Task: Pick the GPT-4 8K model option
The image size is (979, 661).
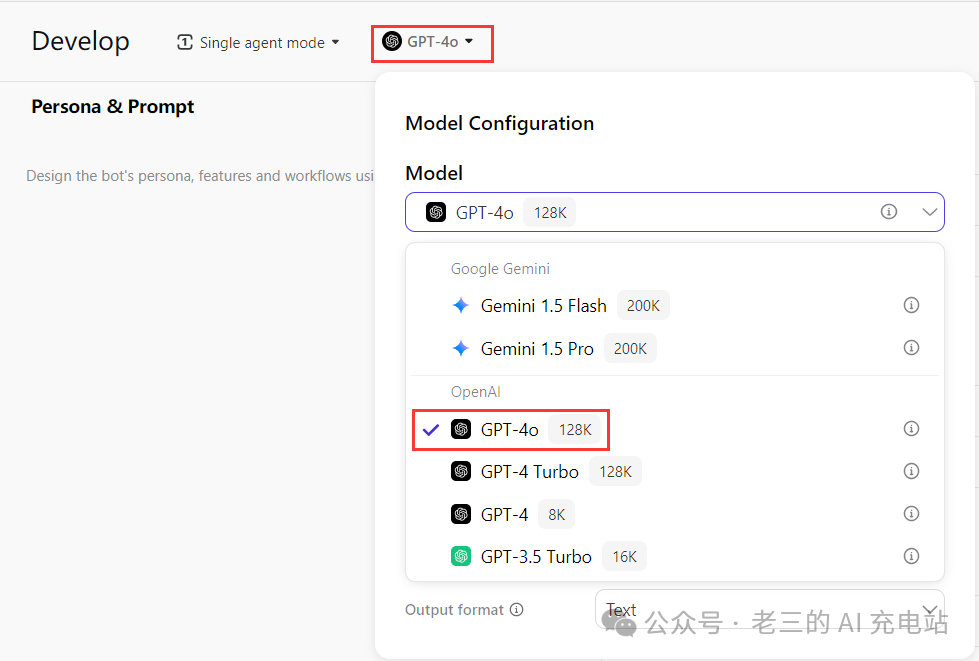Action: [504, 514]
